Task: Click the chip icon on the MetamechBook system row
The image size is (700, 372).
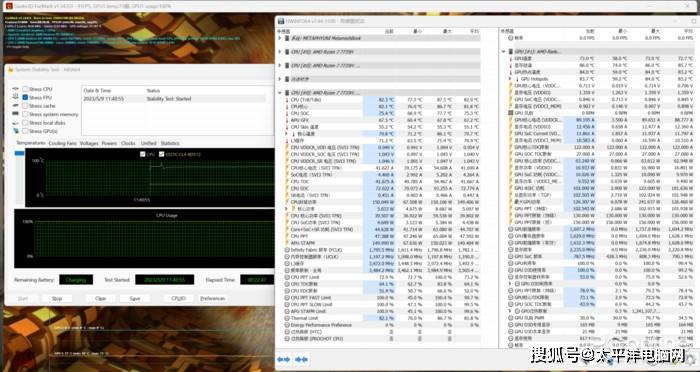Action: click(287, 38)
